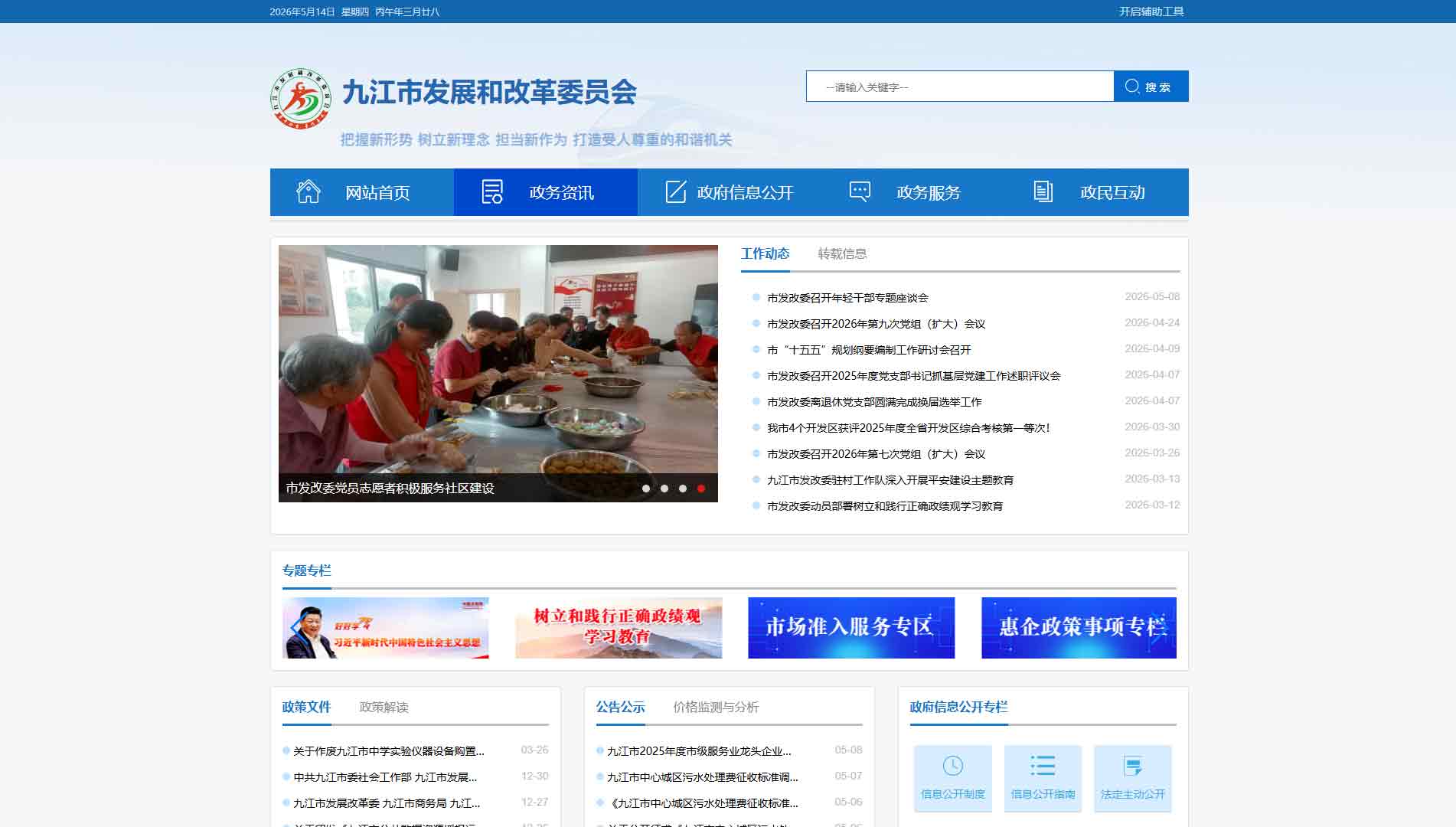Image resolution: width=1456 pixels, height=827 pixels.
Task: Open the 惠企政策事项专栏 banner
Action: pos(1079,628)
